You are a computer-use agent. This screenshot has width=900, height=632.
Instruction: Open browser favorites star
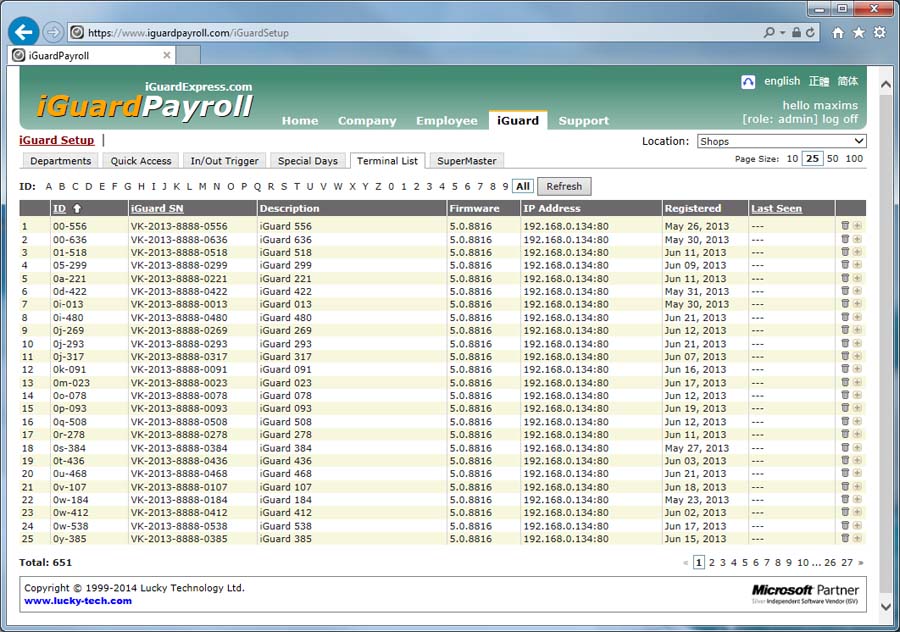tap(859, 33)
